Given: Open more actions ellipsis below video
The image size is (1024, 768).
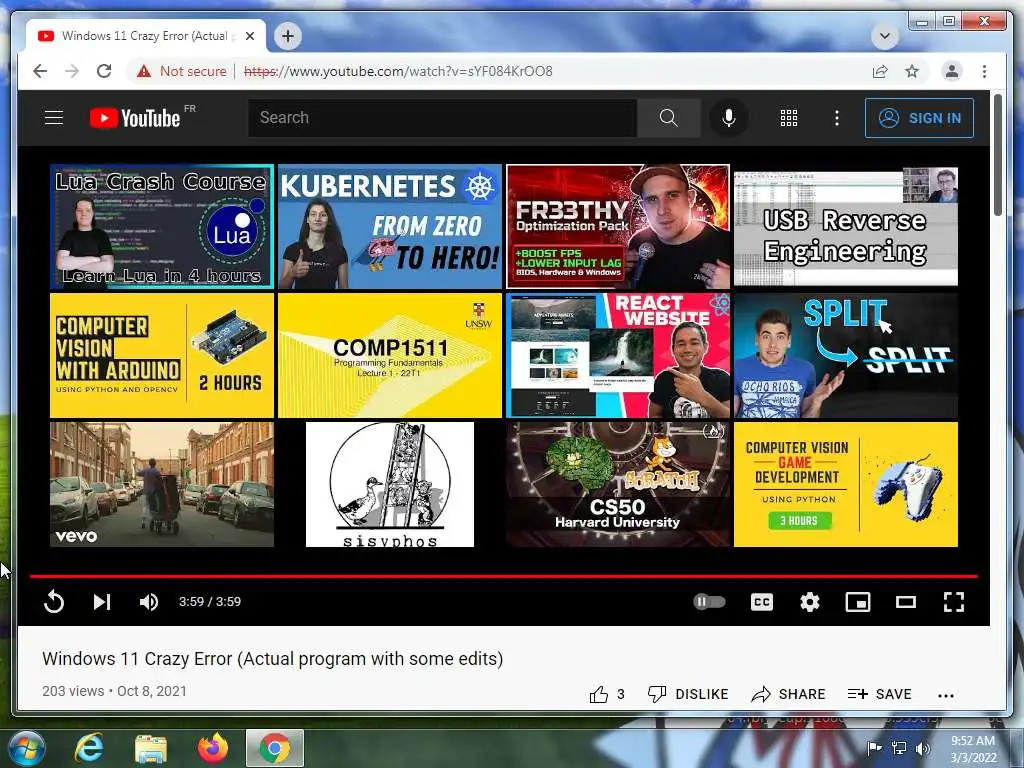Looking at the screenshot, I should 946,696.
